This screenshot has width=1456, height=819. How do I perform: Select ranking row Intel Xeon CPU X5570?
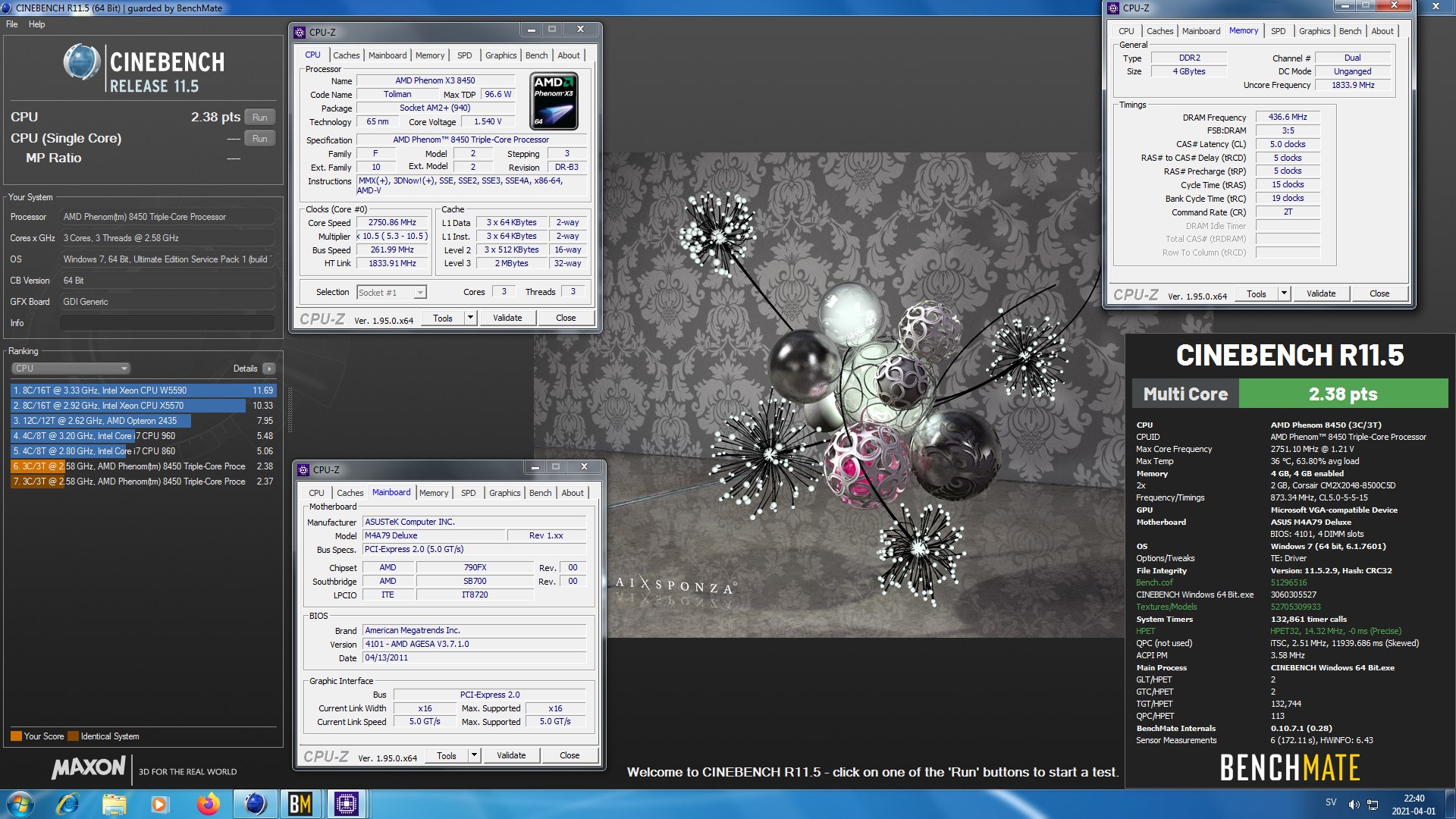click(143, 406)
